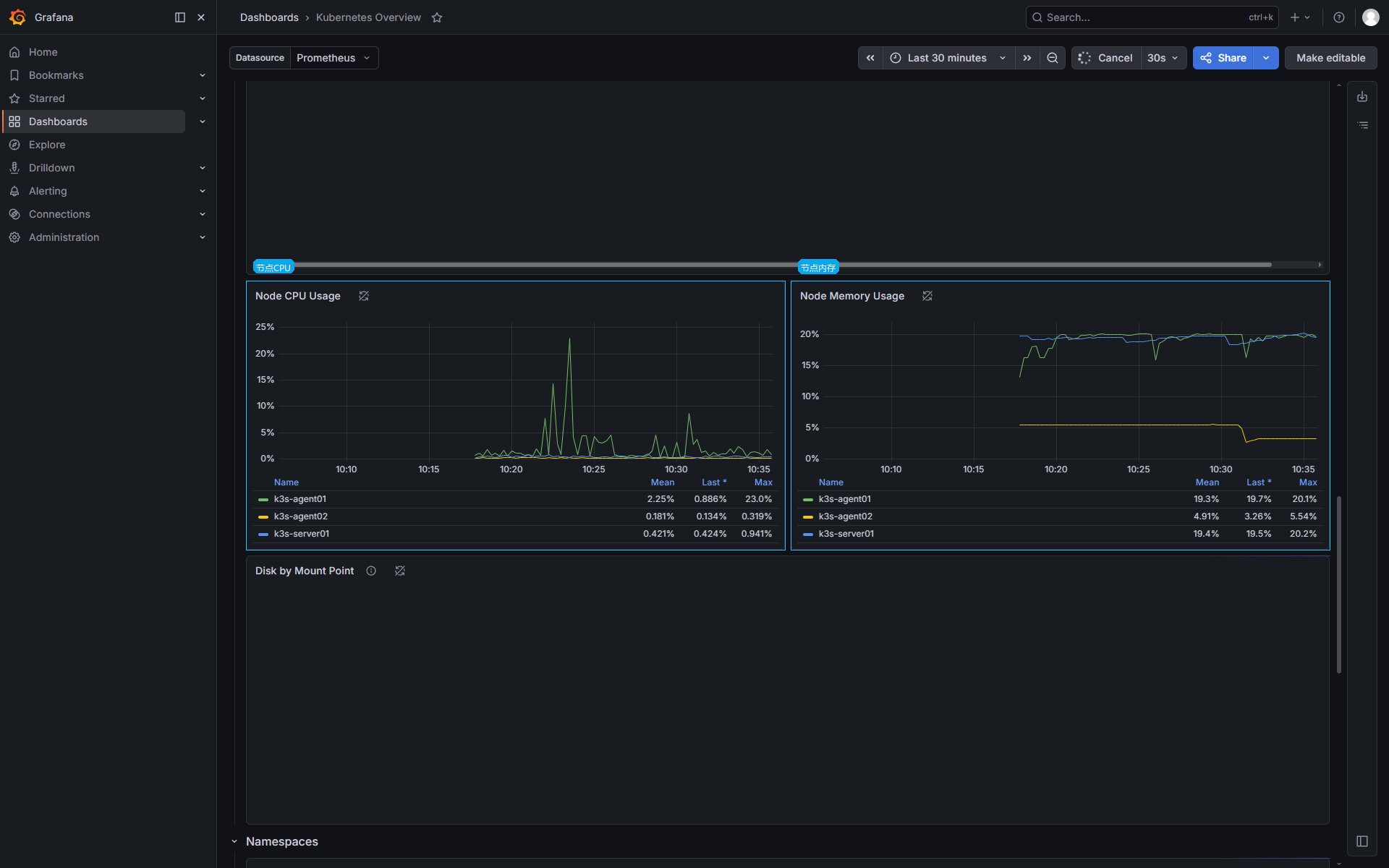This screenshot has height=868, width=1389.
Task: Dock the side menu toggle icon
Action: (x=180, y=17)
